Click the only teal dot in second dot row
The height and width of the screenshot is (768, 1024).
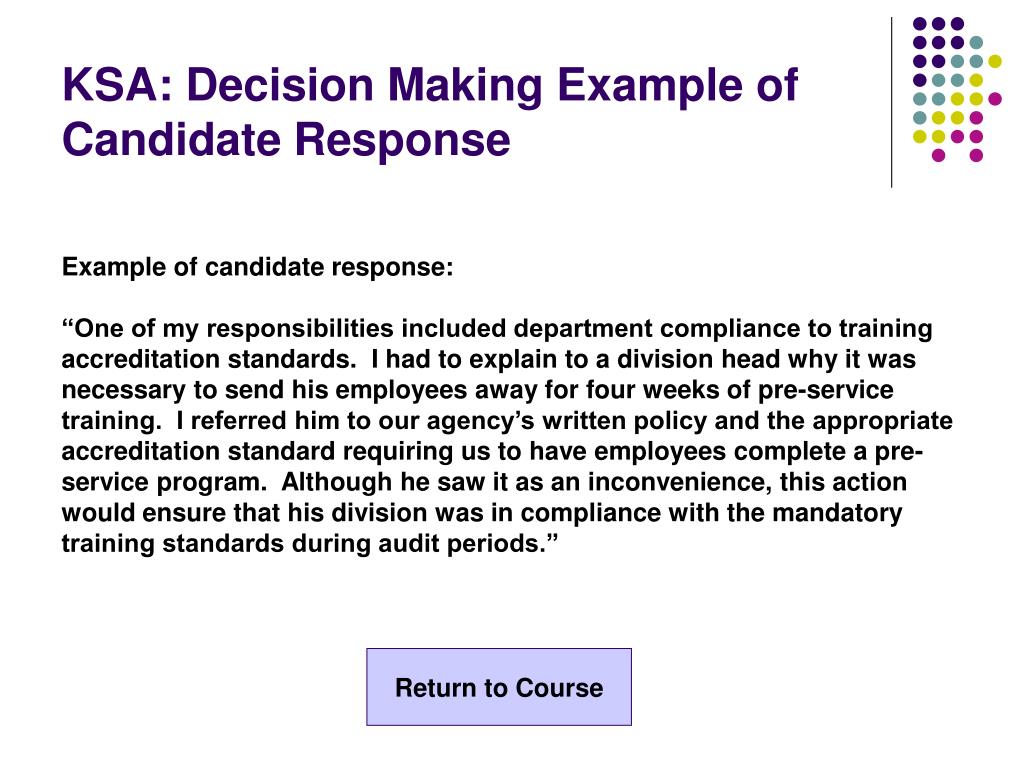[976, 43]
